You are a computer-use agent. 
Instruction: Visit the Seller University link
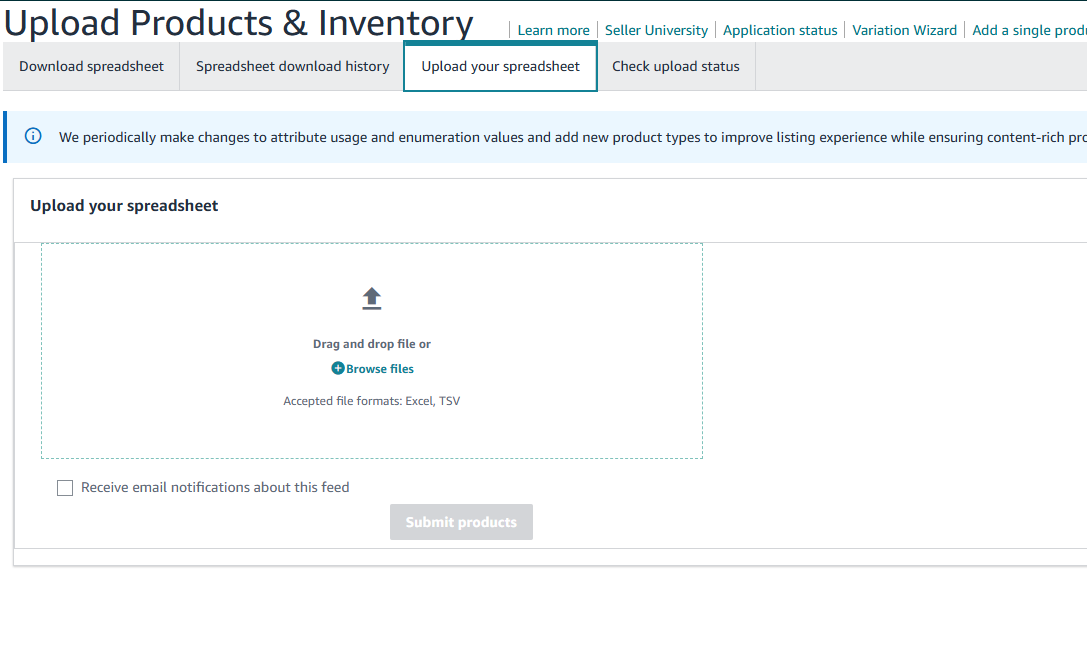656,30
